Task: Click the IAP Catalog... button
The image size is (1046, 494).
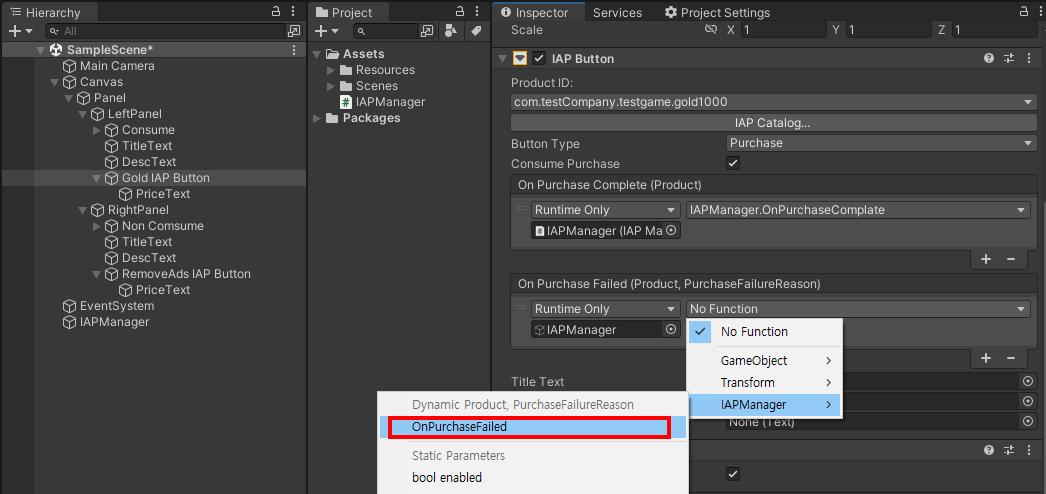Action: [774, 123]
